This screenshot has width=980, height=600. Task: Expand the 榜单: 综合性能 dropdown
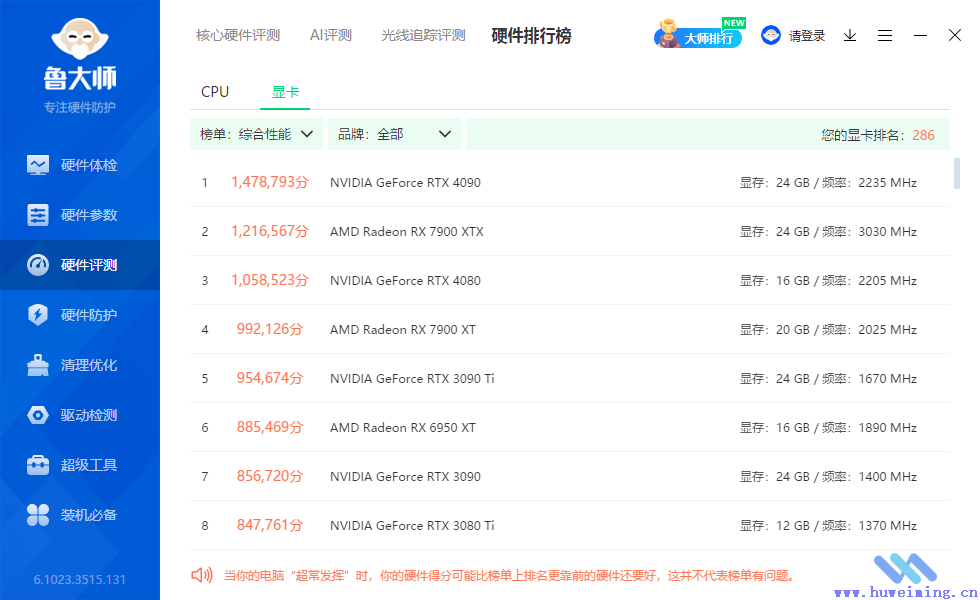coord(256,134)
